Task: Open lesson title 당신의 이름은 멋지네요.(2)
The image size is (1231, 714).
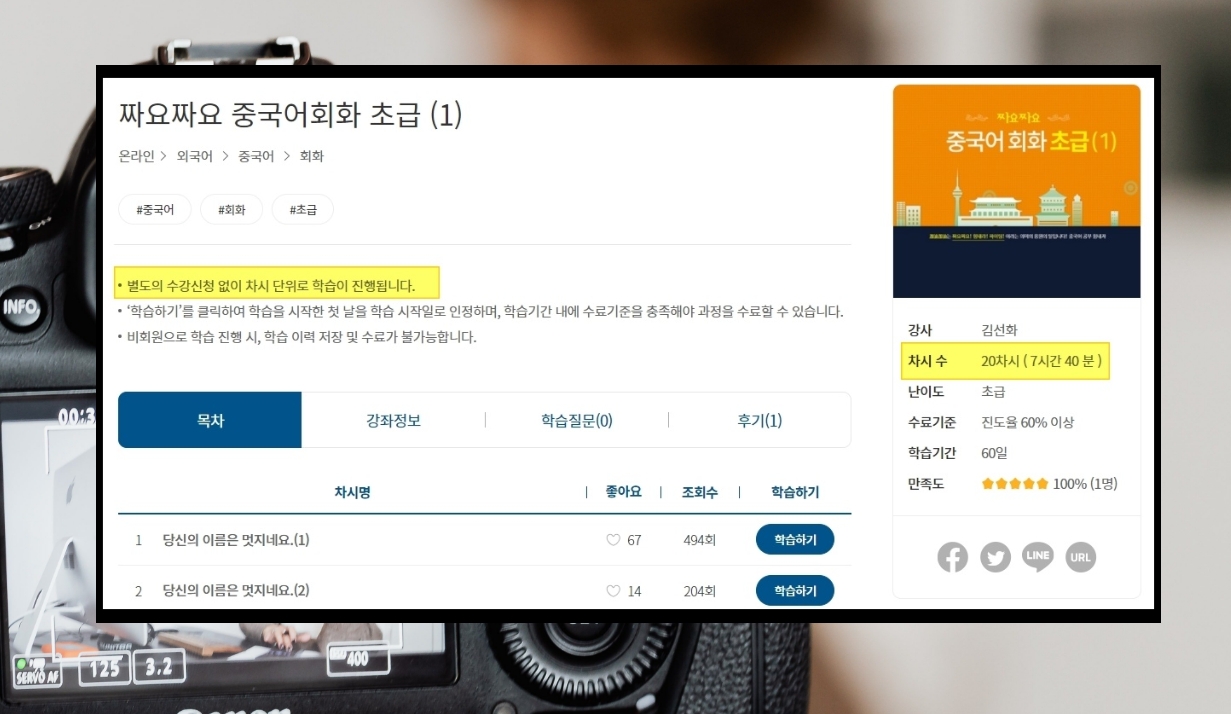Action: [x=236, y=591]
